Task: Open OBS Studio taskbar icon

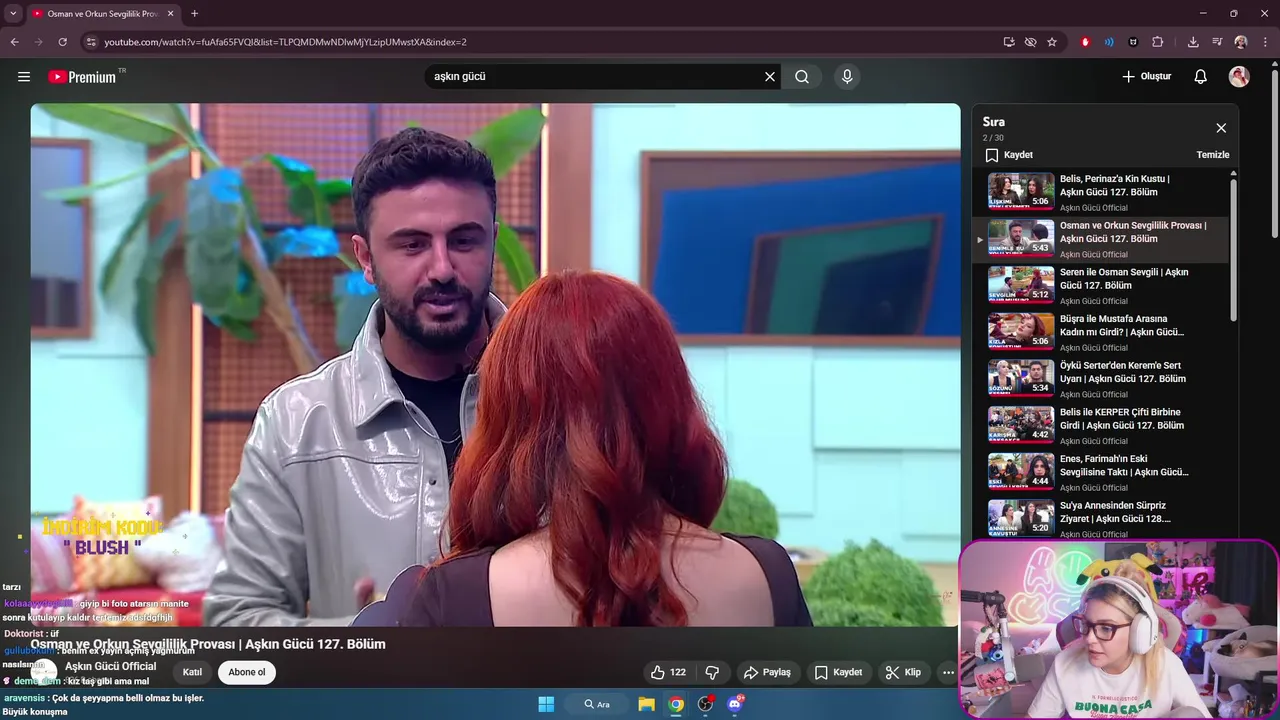Action: [706, 704]
